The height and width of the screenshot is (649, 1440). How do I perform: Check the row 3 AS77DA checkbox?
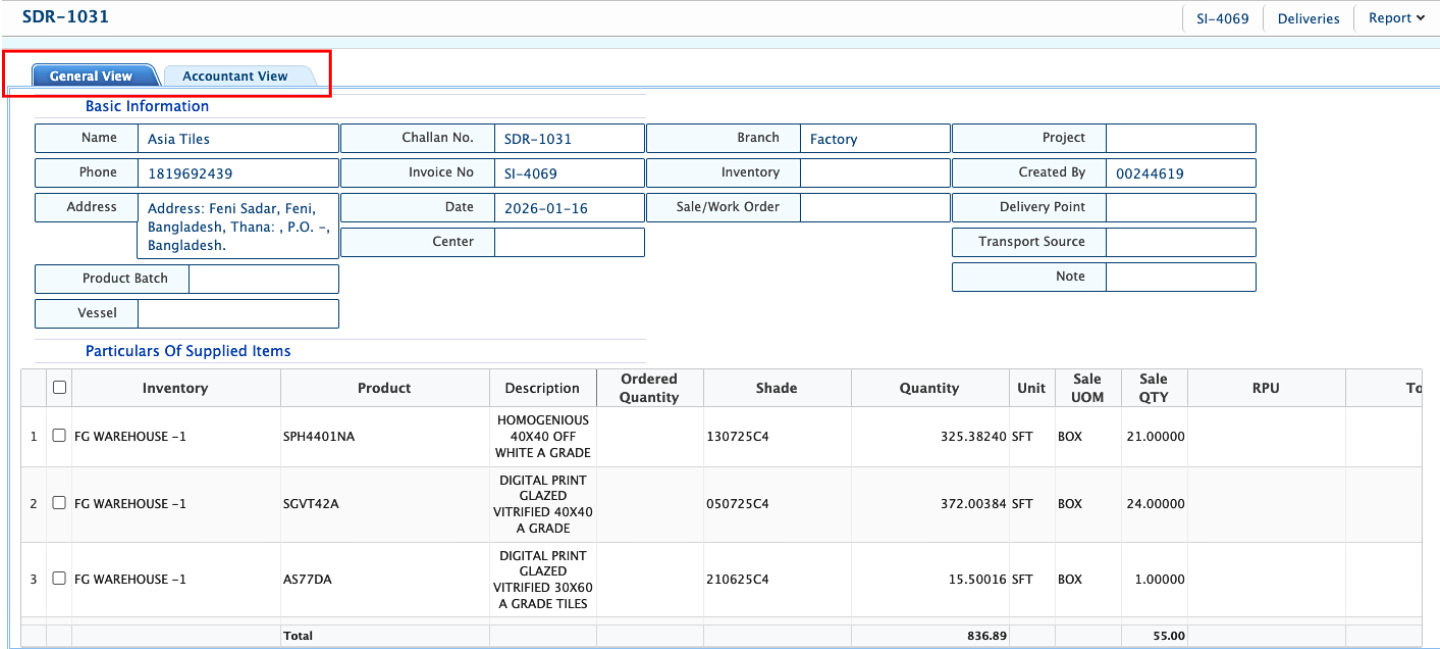point(59,578)
